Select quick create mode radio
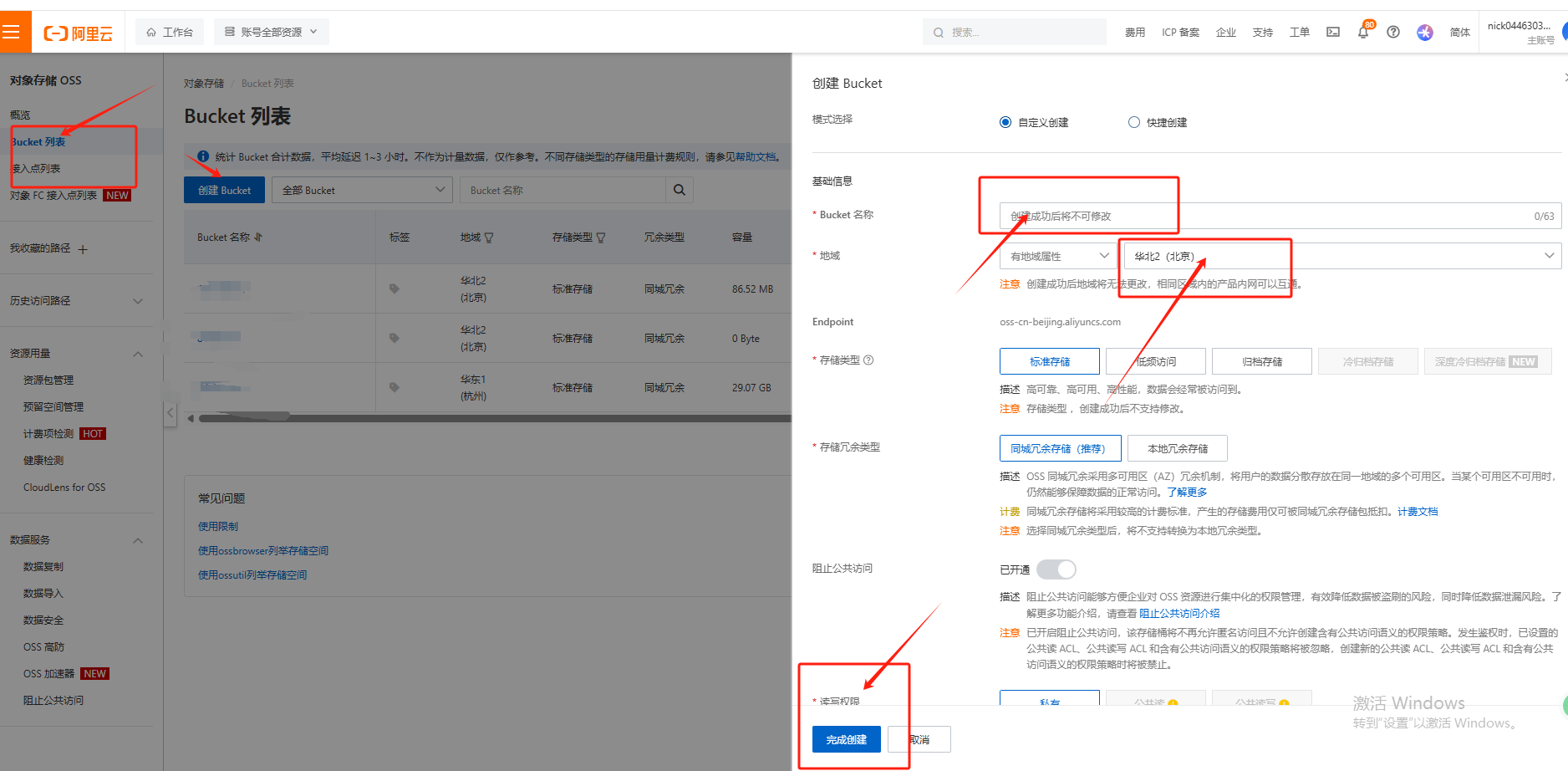1568x771 pixels. click(1134, 122)
